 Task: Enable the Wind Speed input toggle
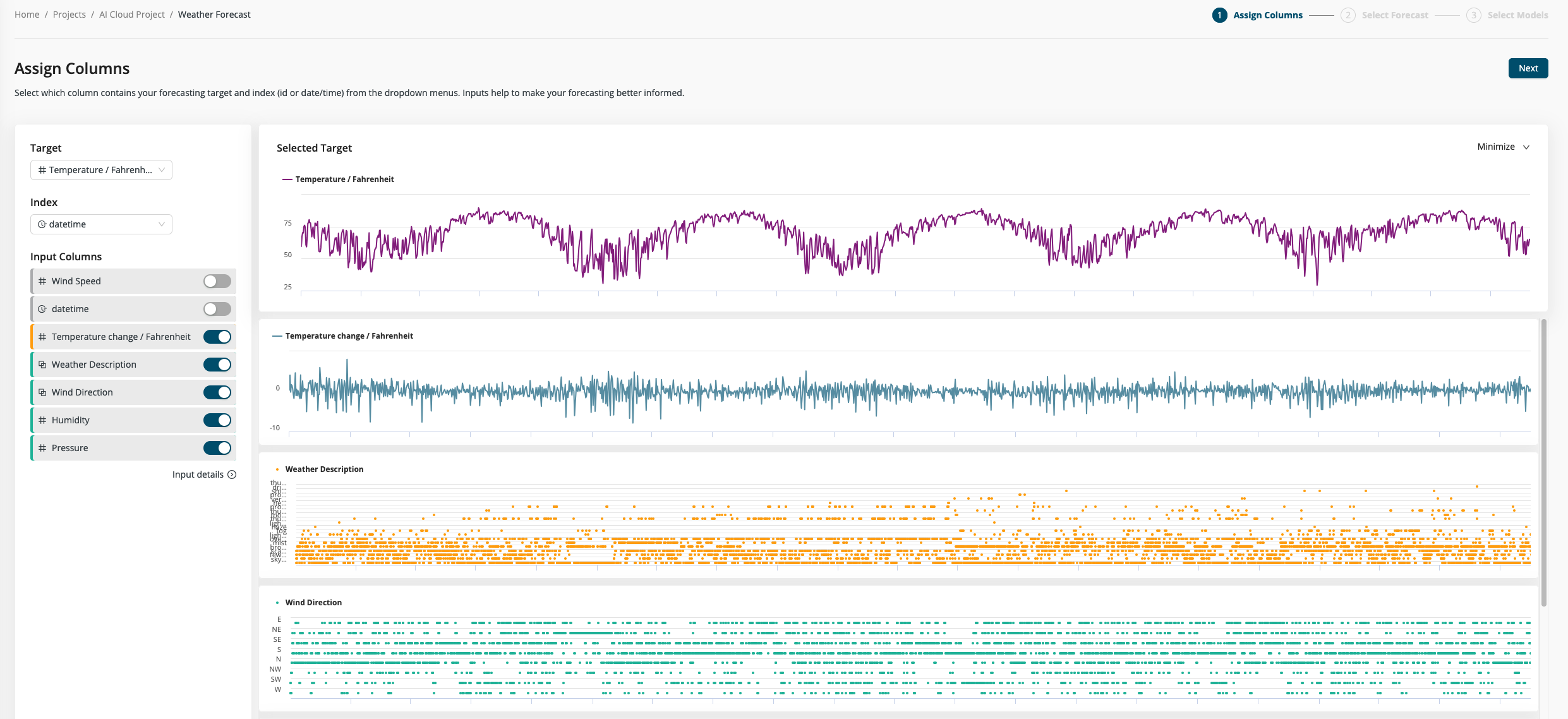[217, 281]
